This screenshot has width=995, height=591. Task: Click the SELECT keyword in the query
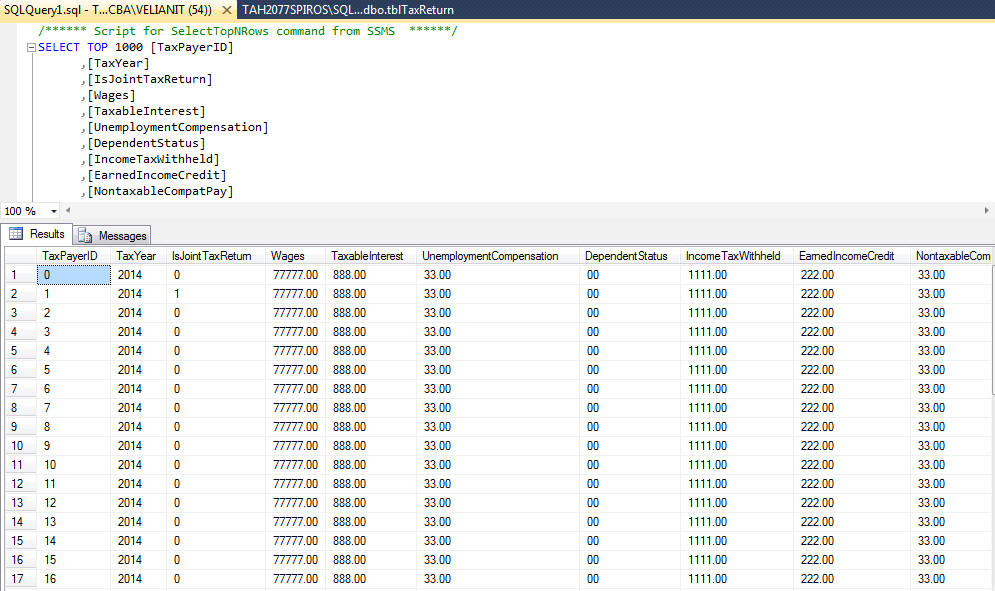[59, 48]
